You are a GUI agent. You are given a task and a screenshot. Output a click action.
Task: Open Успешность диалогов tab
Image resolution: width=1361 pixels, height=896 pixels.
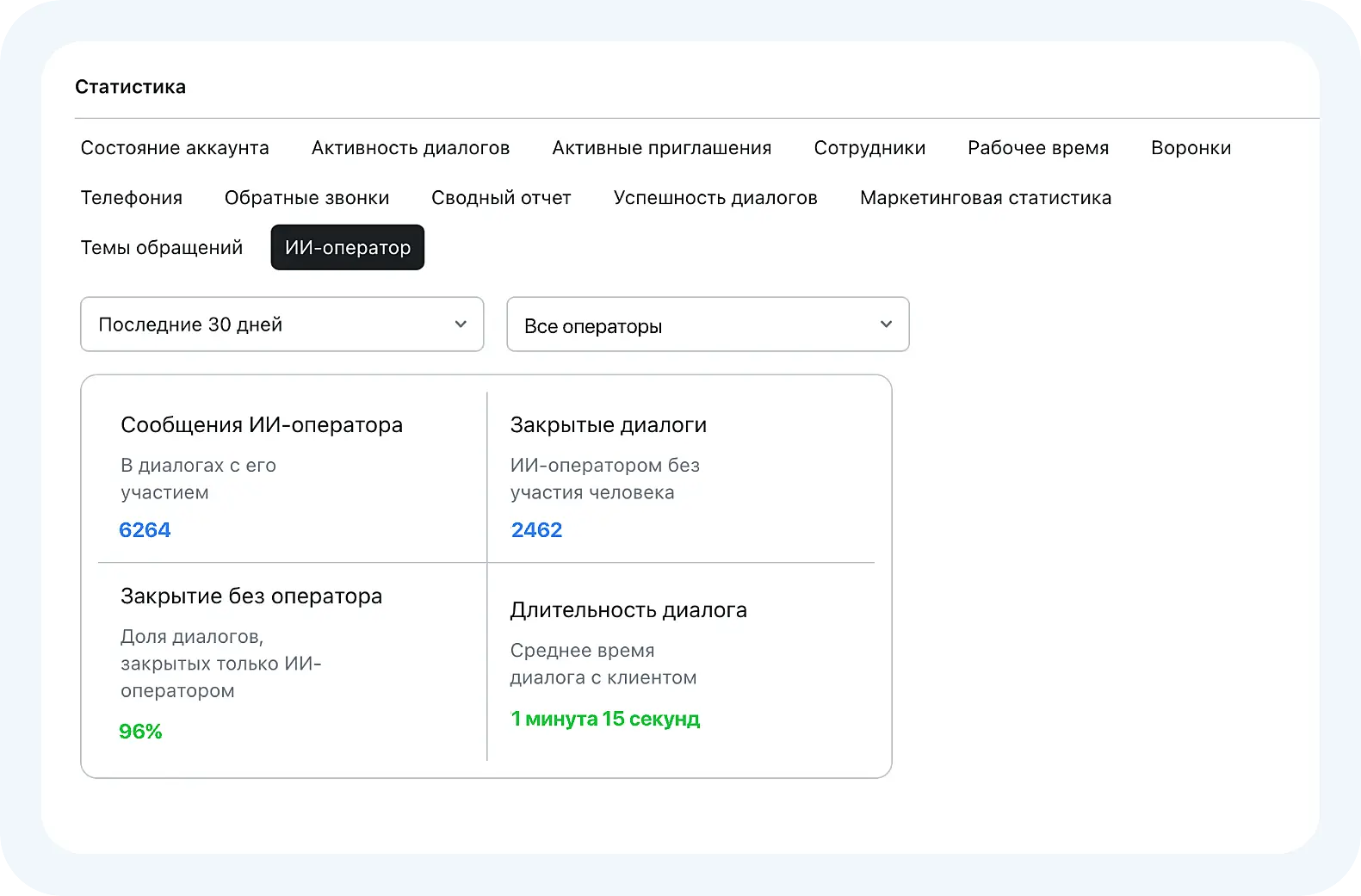click(715, 198)
